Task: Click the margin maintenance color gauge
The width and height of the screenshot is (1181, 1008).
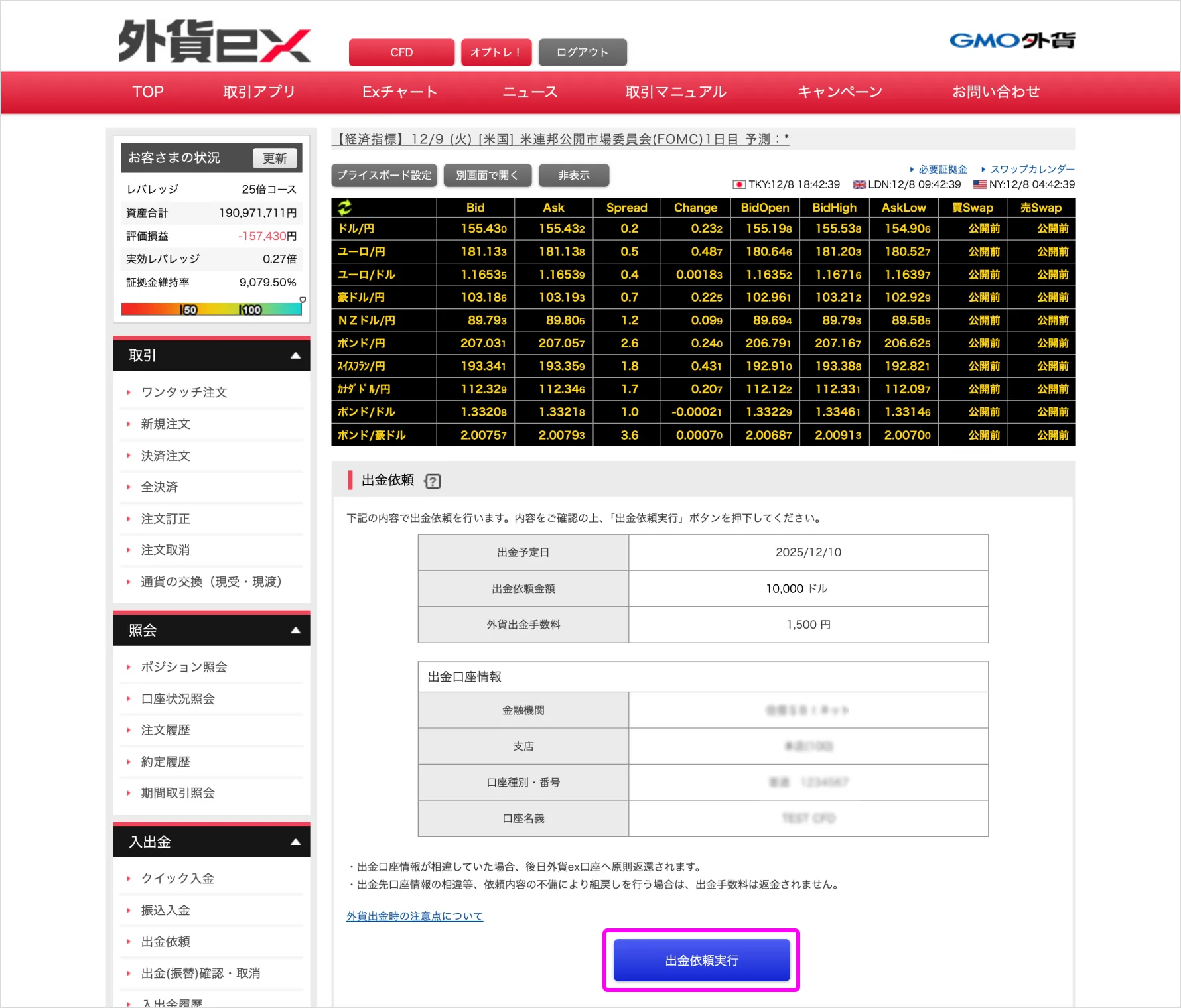Action: point(211,310)
